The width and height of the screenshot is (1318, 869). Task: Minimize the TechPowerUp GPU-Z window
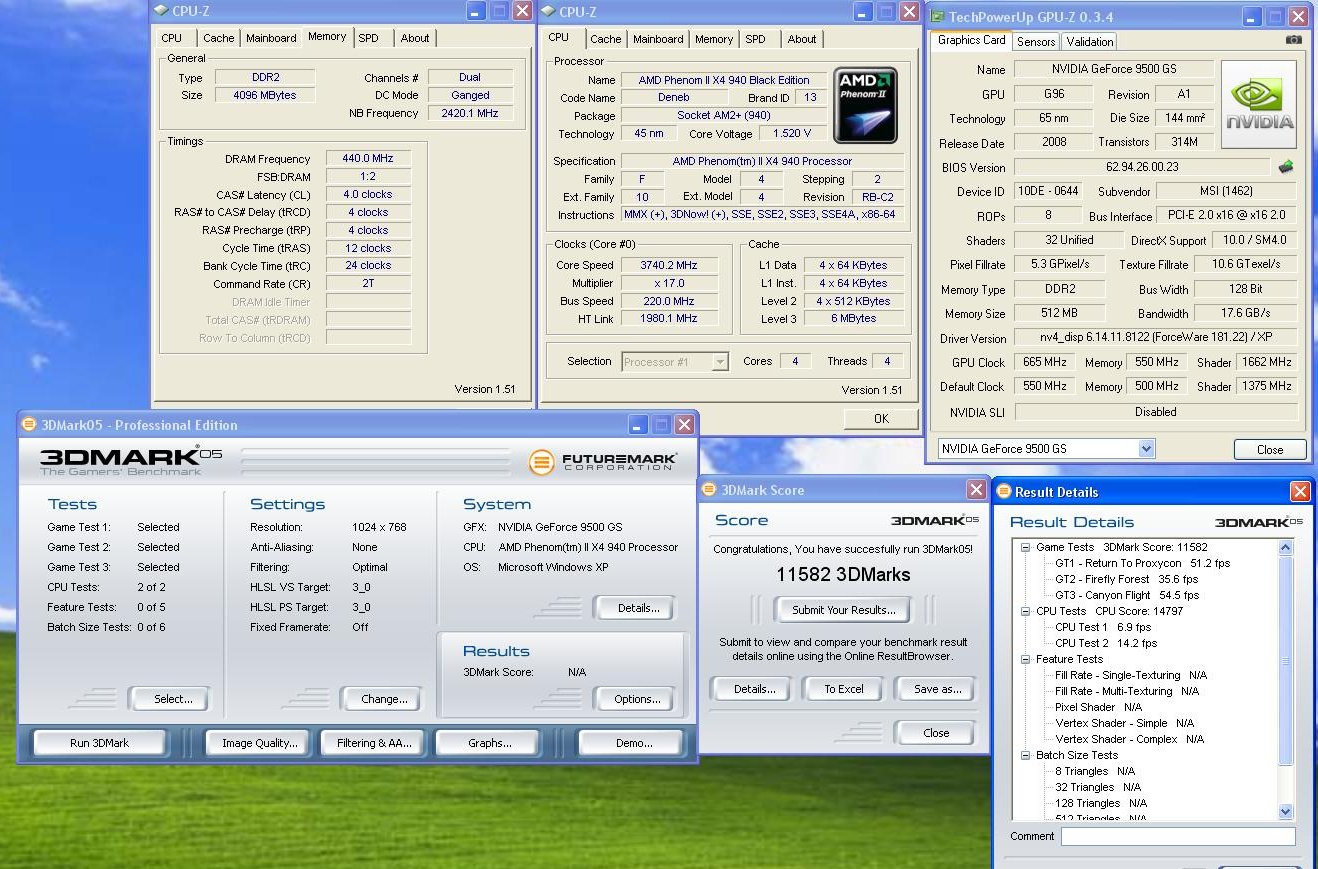click(x=1252, y=17)
